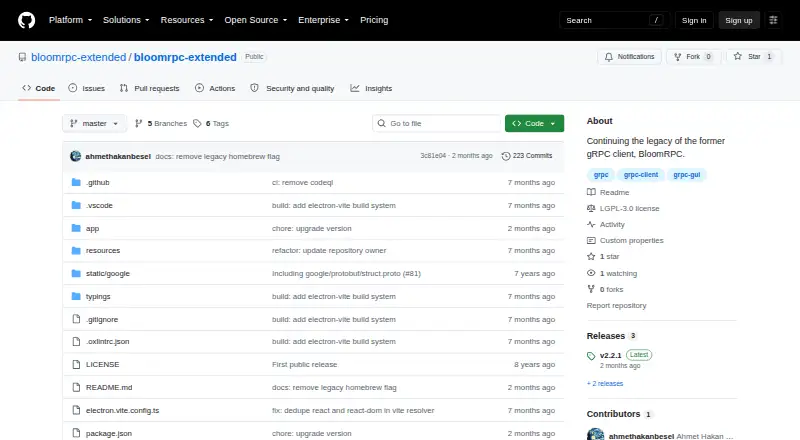
Task: Click the static/google folder icon
Action: point(76,274)
